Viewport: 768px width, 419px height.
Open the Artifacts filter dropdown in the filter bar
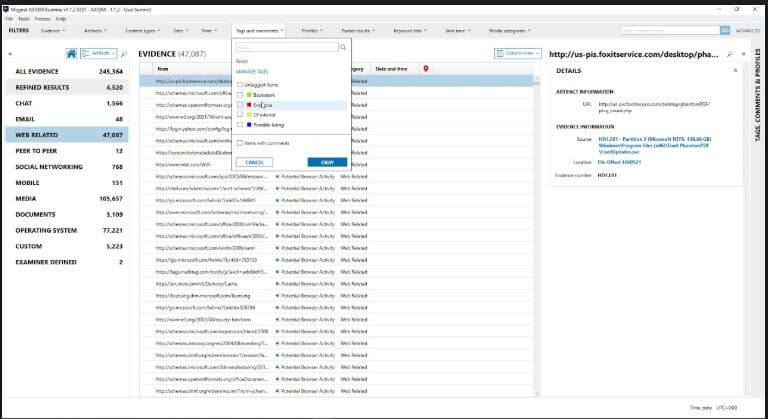click(95, 30)
